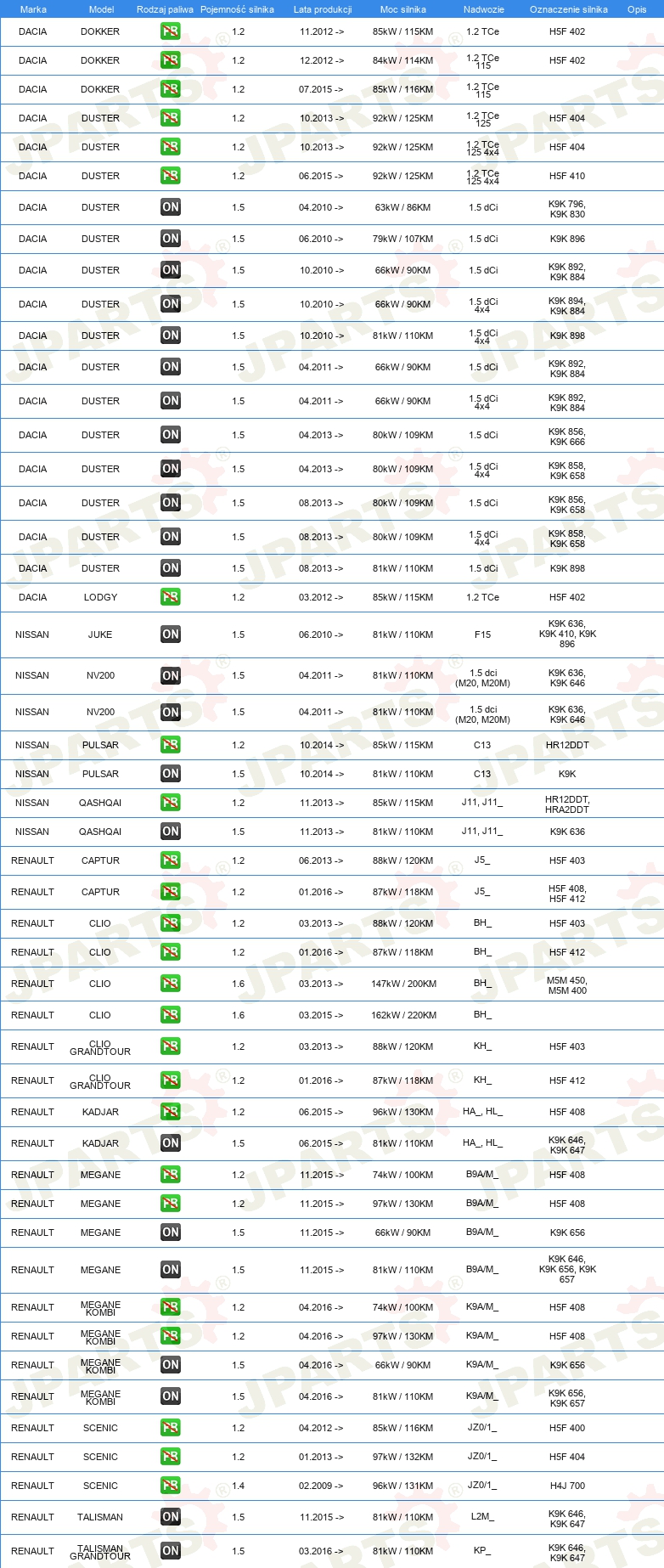
Task: Click petrol icon in Nissan Pulsar HR12DDT row
Action: click(x=170, y=745)
